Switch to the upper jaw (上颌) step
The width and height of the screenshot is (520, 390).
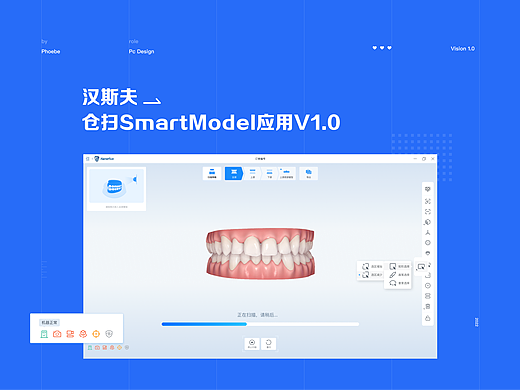[x=253, y=173]
